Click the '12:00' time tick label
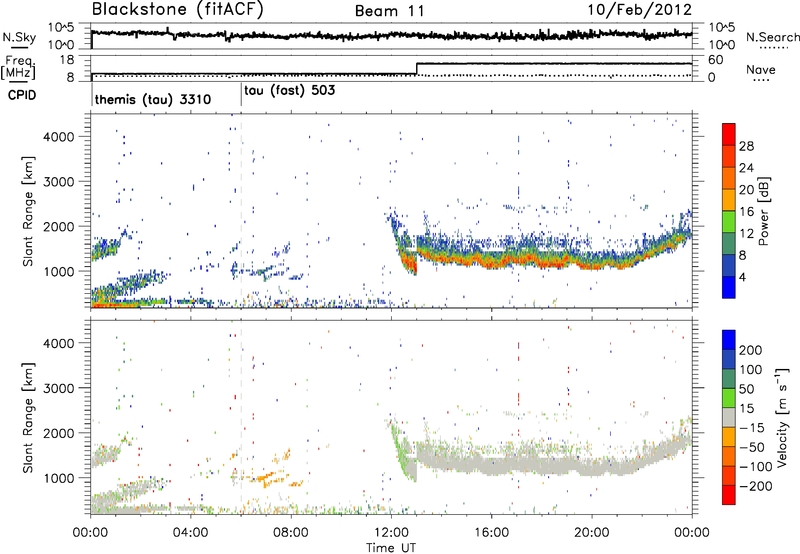Image resolution: width=800 pixels, height=554 pixels. pyautogui.click(x=391, y=533)
